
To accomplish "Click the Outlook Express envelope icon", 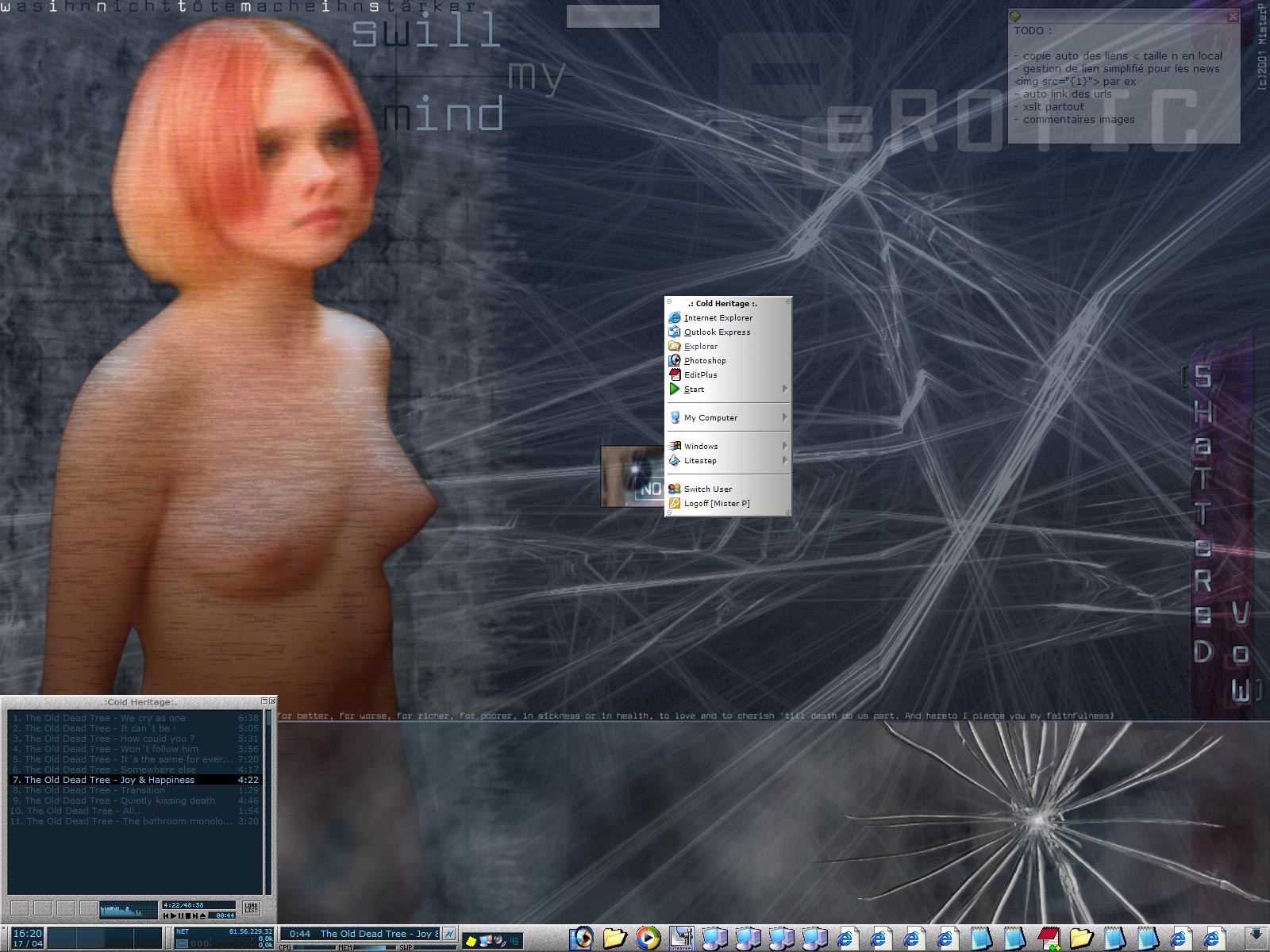I will (x=674, y=332).
